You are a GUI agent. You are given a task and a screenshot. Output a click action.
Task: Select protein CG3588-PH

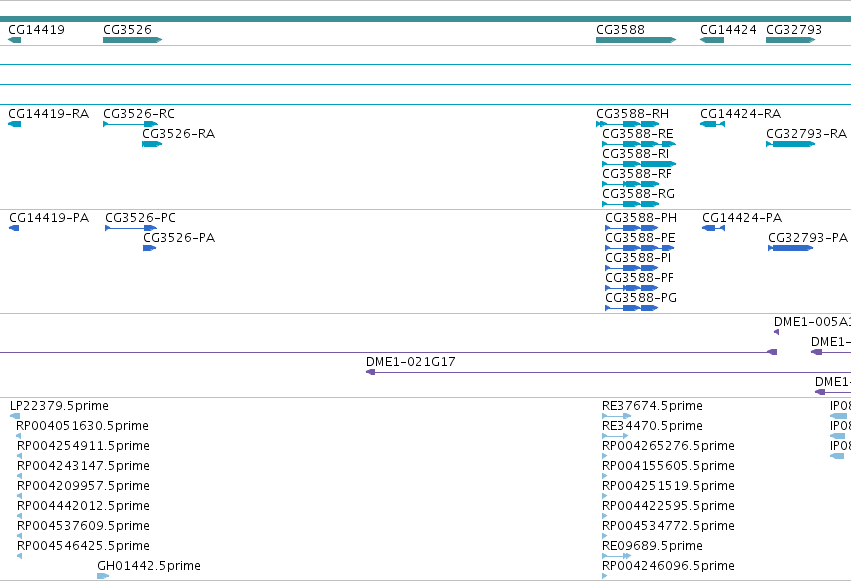coord(641,218)
